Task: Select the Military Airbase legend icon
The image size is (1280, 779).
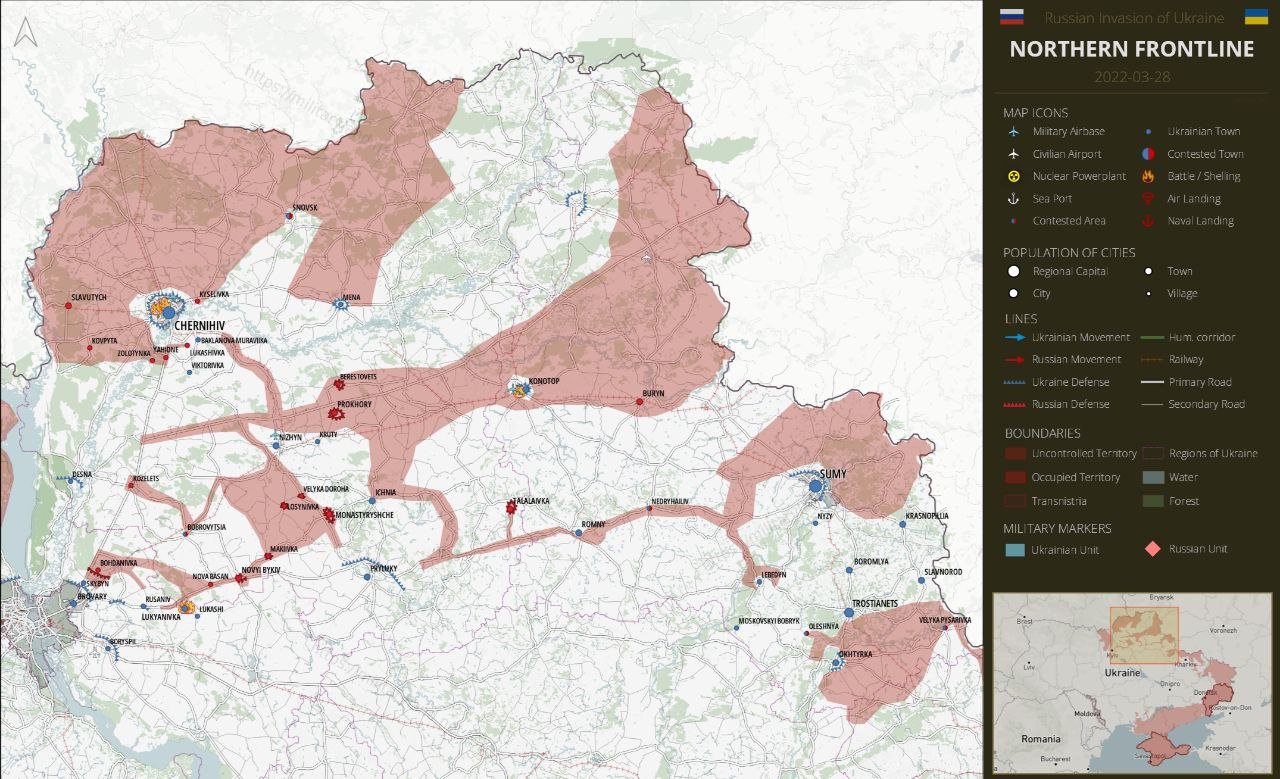Action: [x=1014, y=132]
